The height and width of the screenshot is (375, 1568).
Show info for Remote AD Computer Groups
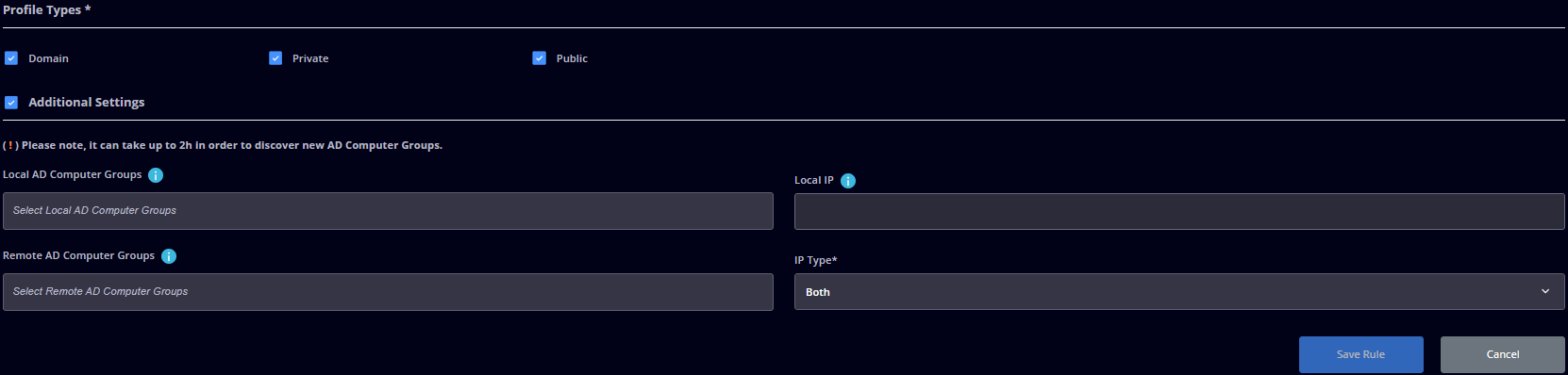click(169, 256)
